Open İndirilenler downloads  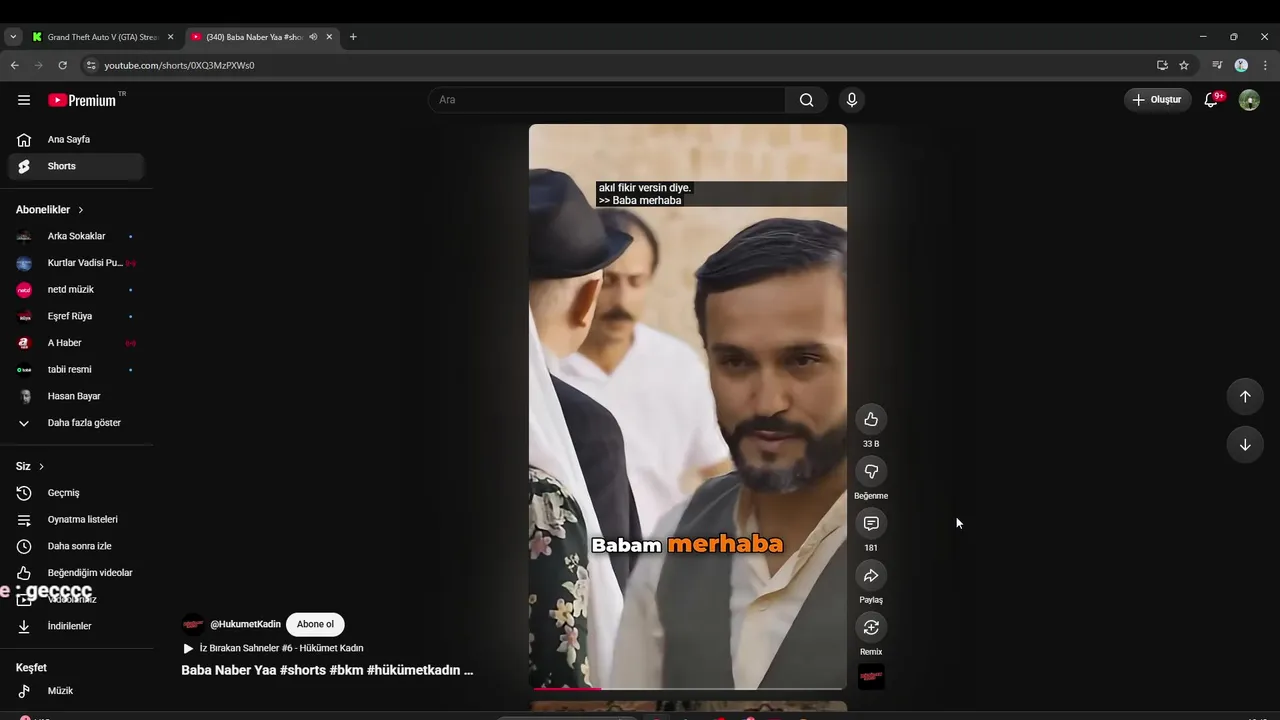76,626
